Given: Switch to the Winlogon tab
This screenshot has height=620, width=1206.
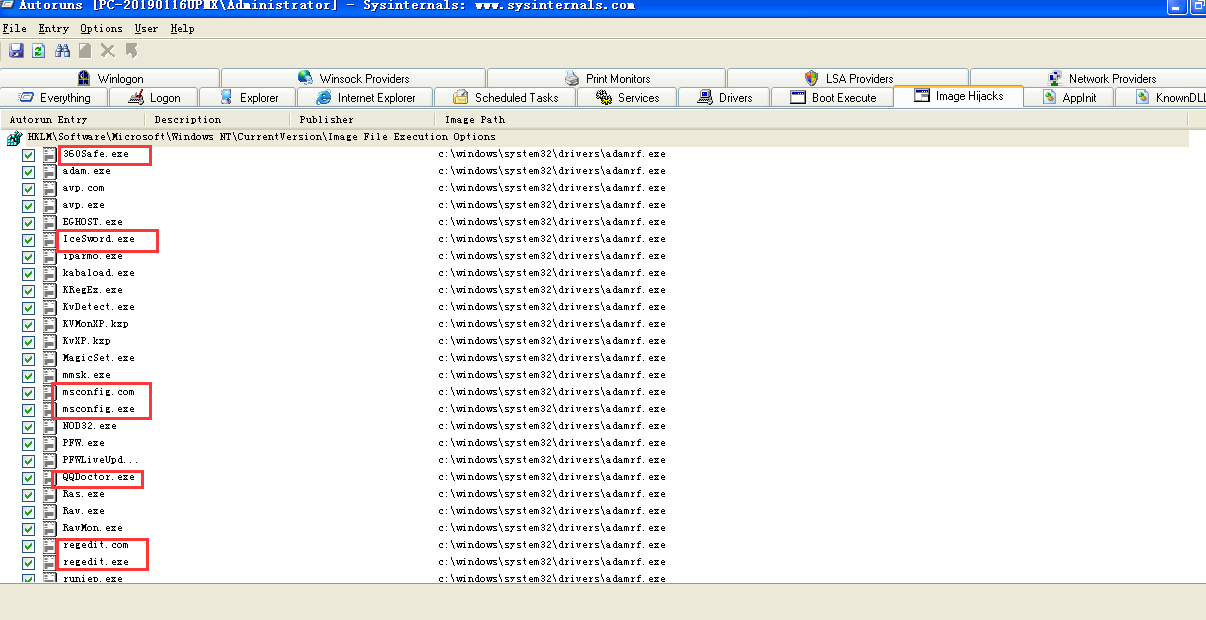Looking at the screenshot, I should coord(110,78).
